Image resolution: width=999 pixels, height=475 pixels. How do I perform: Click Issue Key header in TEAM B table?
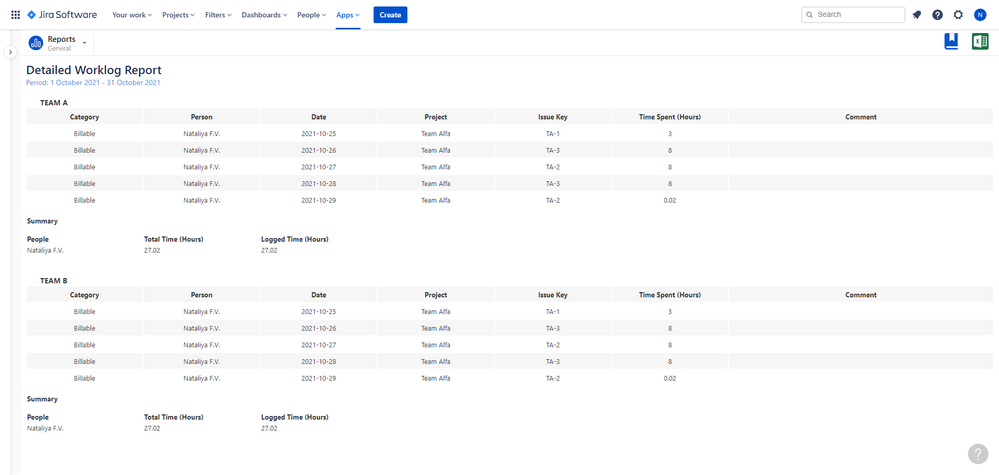click(552, 295)
